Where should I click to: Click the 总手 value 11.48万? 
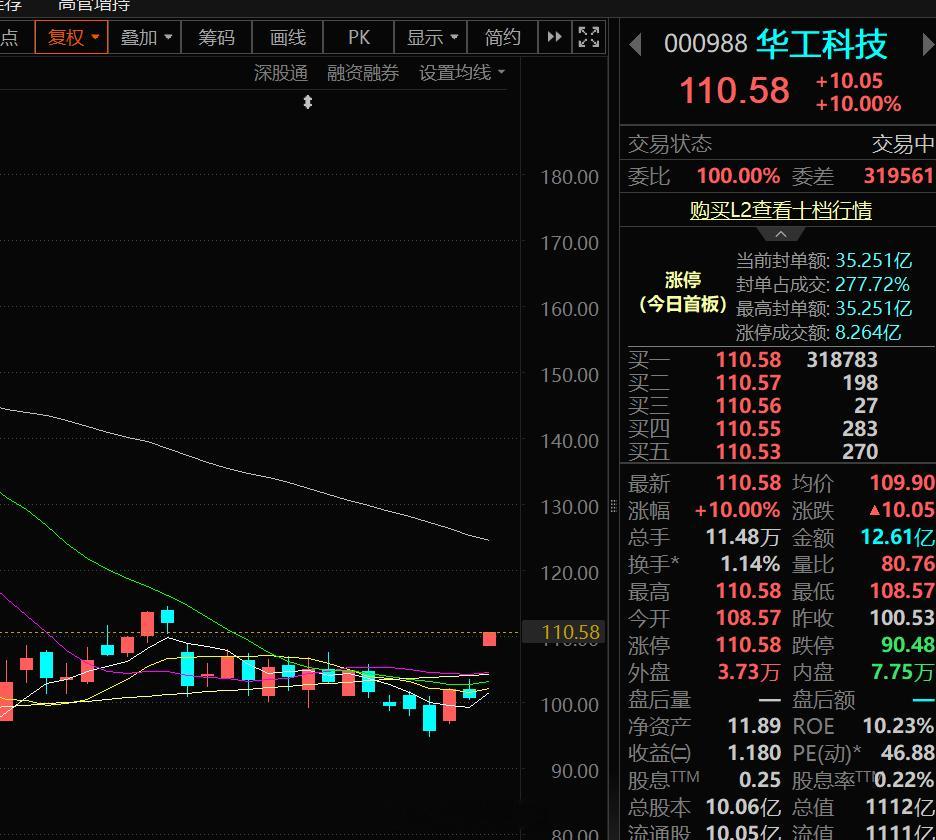pos(743,537)
